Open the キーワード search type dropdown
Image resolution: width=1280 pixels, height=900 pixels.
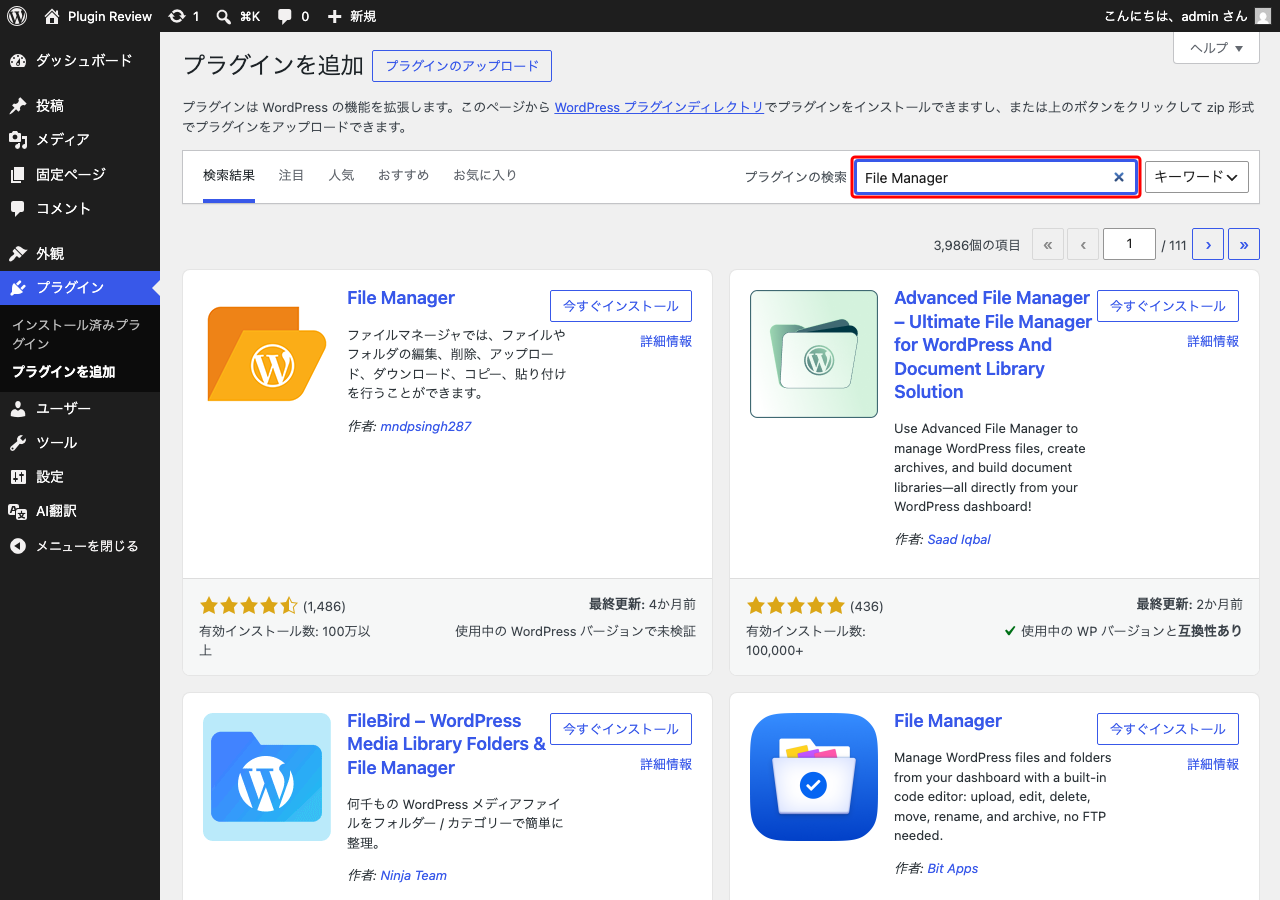[x=1197, y=177]
